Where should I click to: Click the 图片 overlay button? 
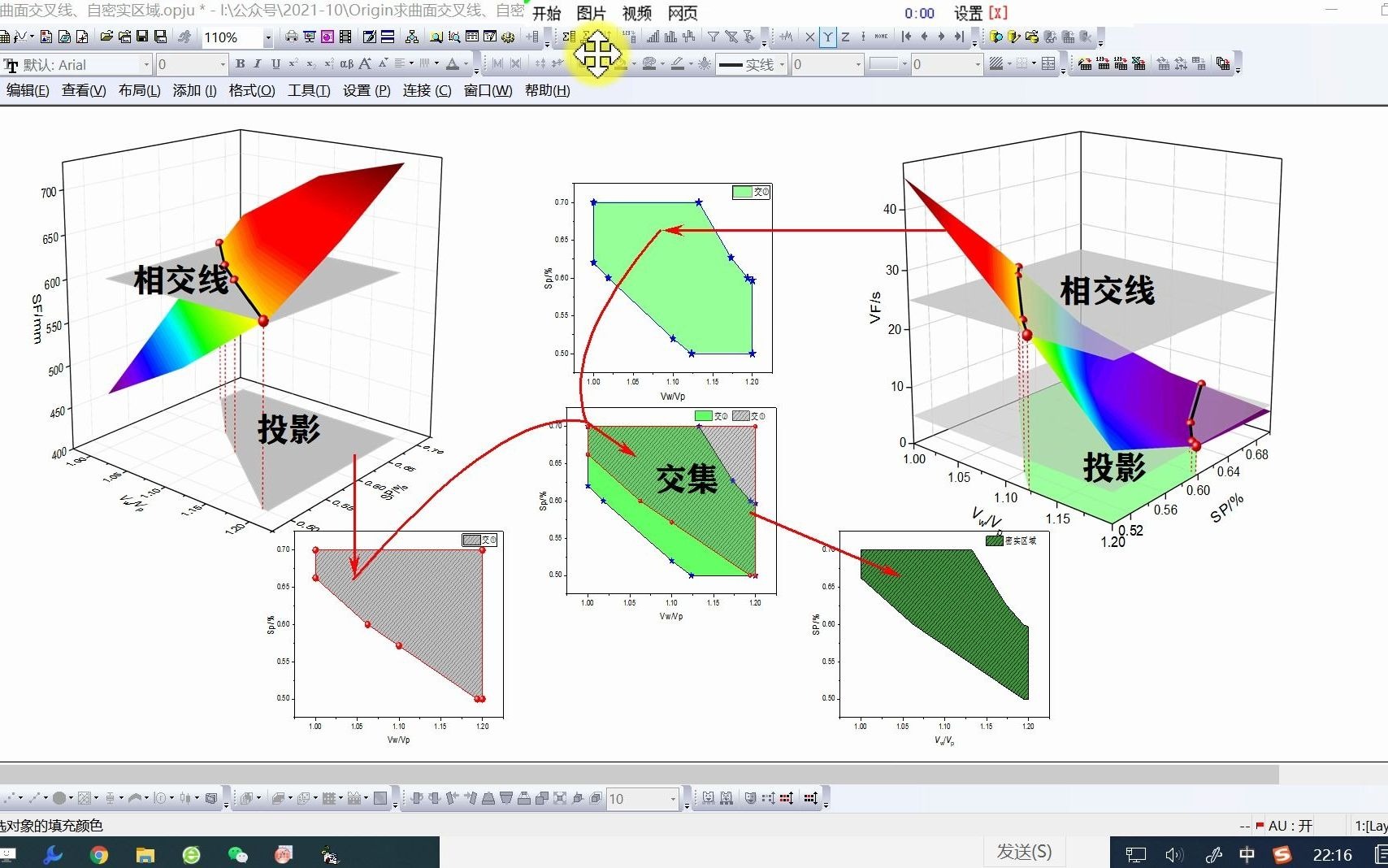coord(591,13)
